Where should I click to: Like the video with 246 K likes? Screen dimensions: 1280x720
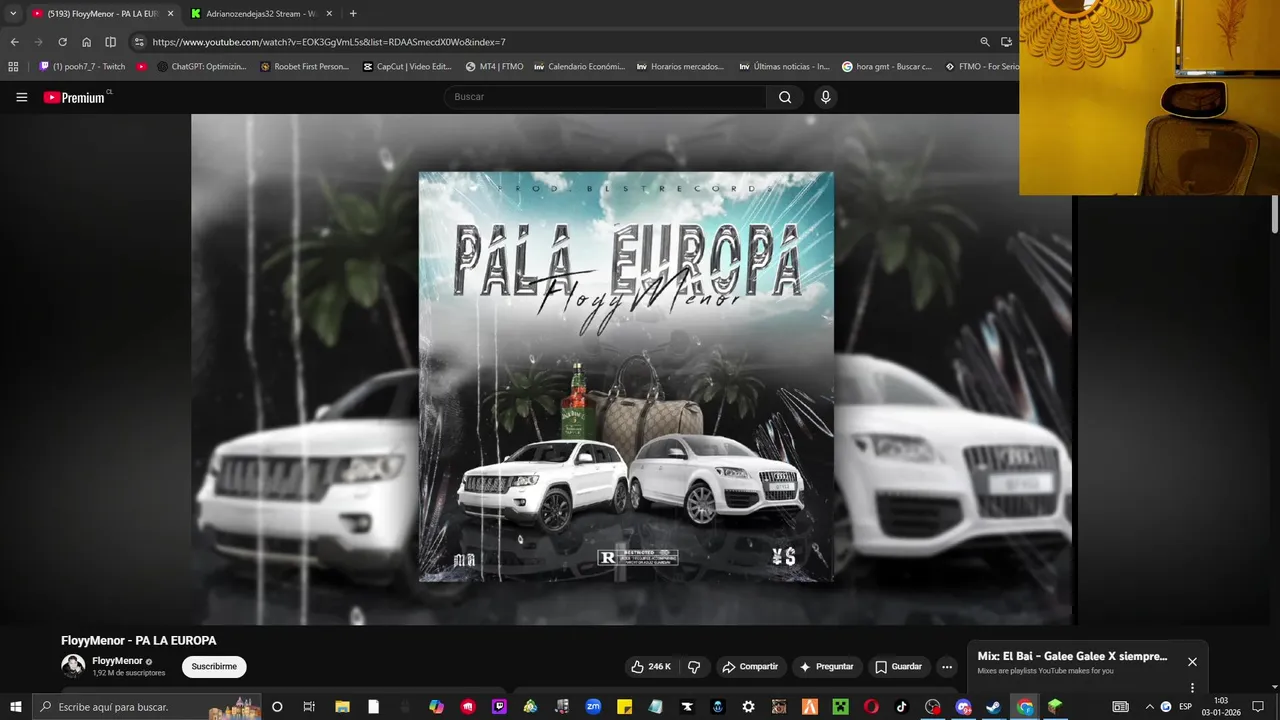[650, 666]
